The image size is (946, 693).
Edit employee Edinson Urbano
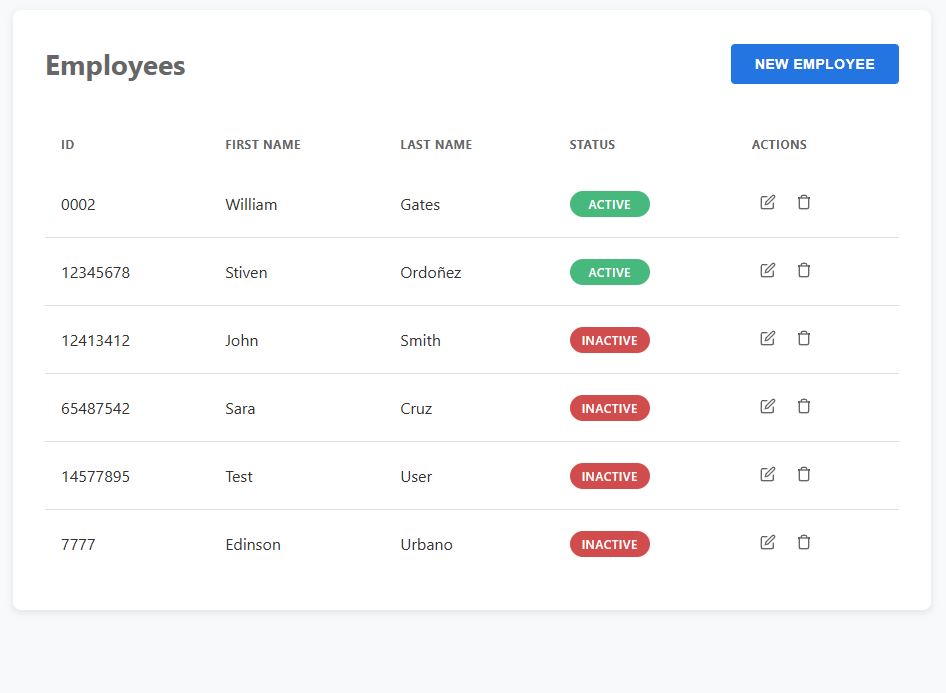767,543
